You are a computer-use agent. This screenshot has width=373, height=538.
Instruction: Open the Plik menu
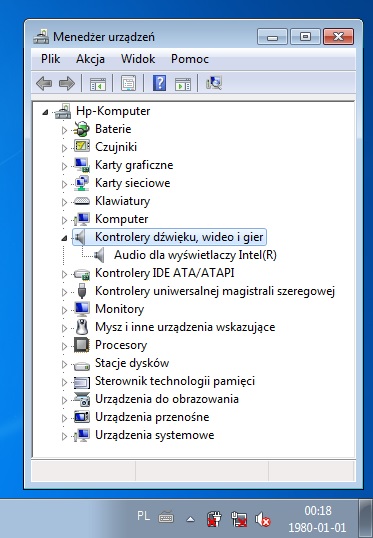(50, 59)
